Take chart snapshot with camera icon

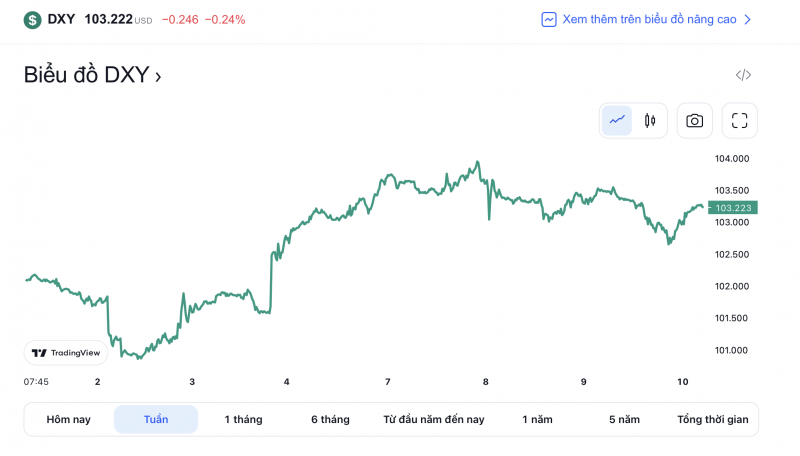[694, 121]
